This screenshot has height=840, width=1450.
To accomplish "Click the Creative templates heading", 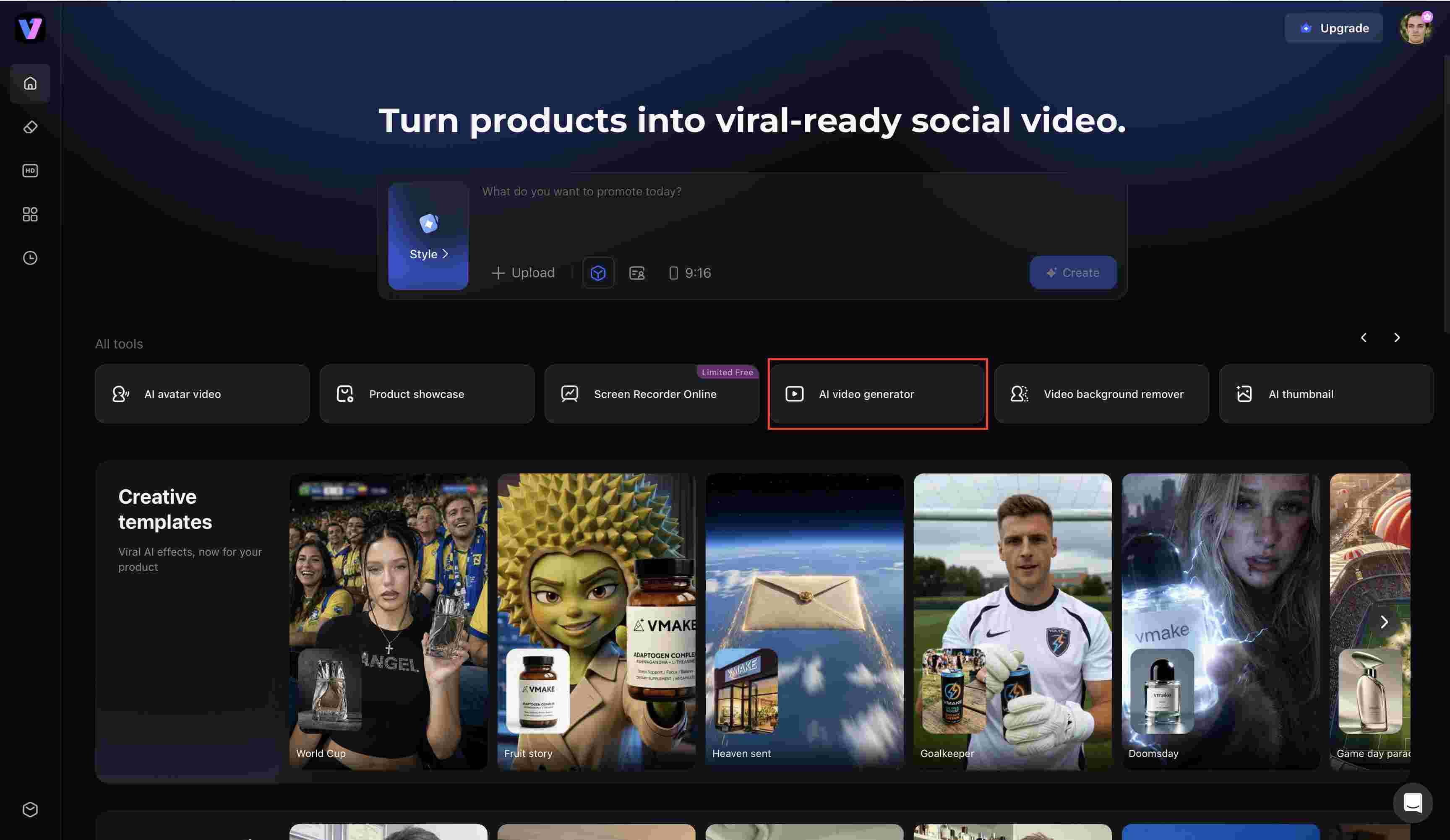I will [165, 510].
